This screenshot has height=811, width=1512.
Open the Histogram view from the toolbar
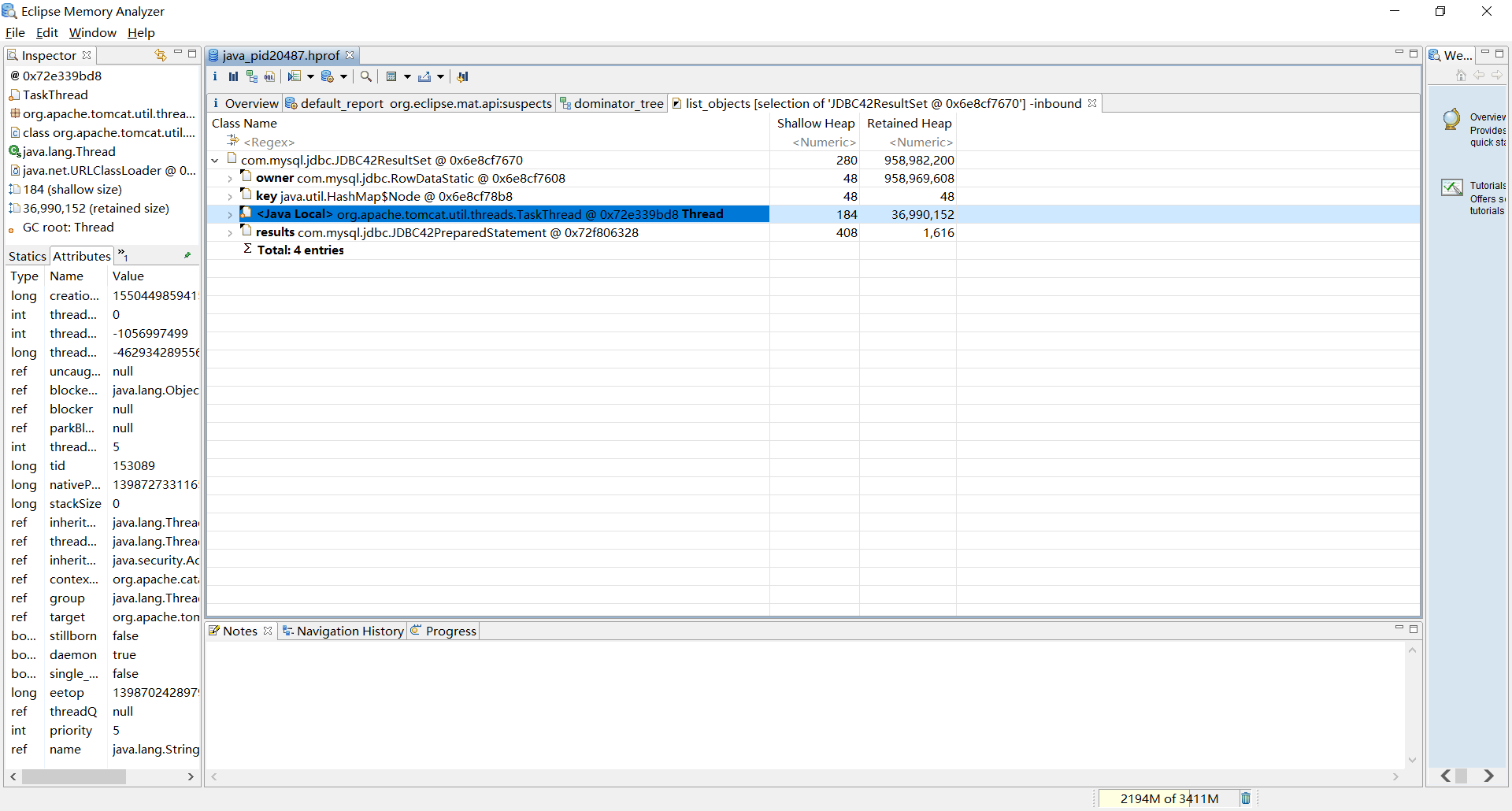[233, 76]
